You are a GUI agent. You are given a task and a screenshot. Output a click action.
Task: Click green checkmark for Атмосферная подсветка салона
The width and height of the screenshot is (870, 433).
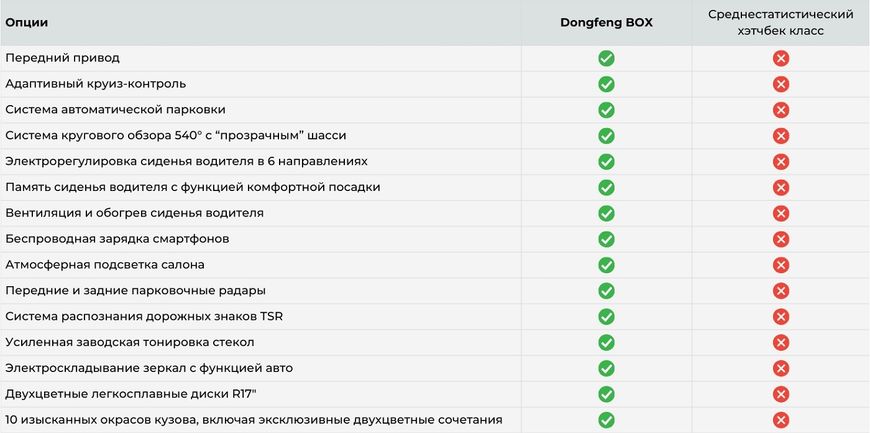tap(606, 265)
